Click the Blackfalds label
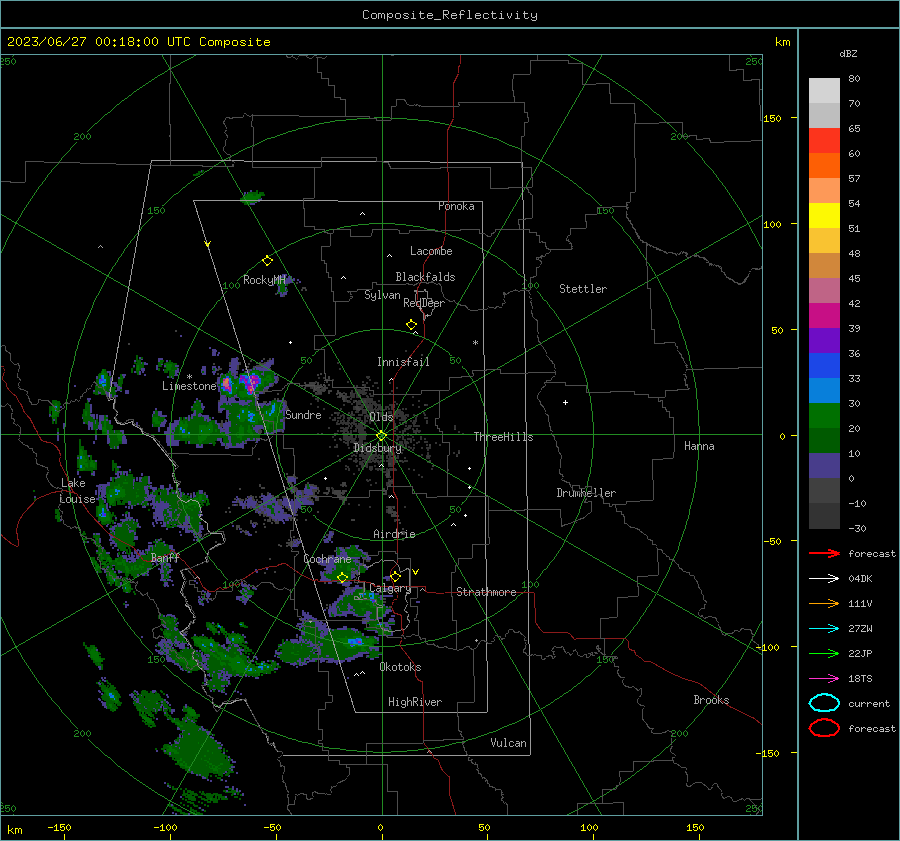Image resolution: width=900 pixels, height=841 pixels. pyautogui.click(x=425, y=277)
